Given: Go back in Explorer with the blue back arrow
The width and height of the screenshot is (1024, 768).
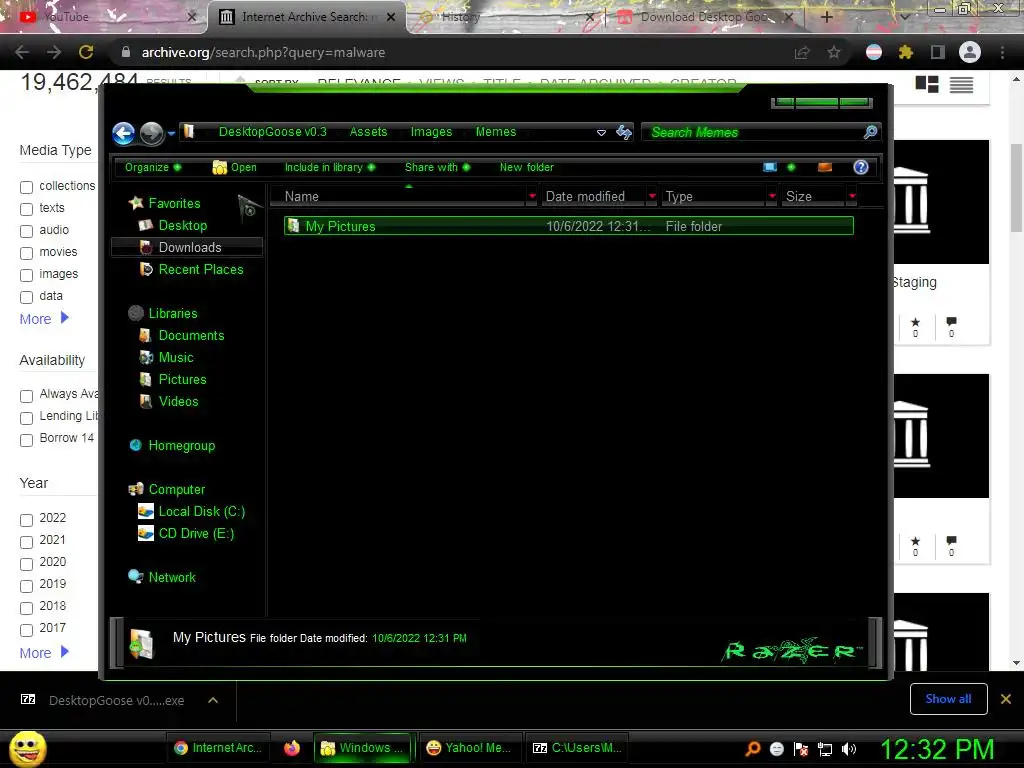Looking at the screenshot, I should 123,133.
